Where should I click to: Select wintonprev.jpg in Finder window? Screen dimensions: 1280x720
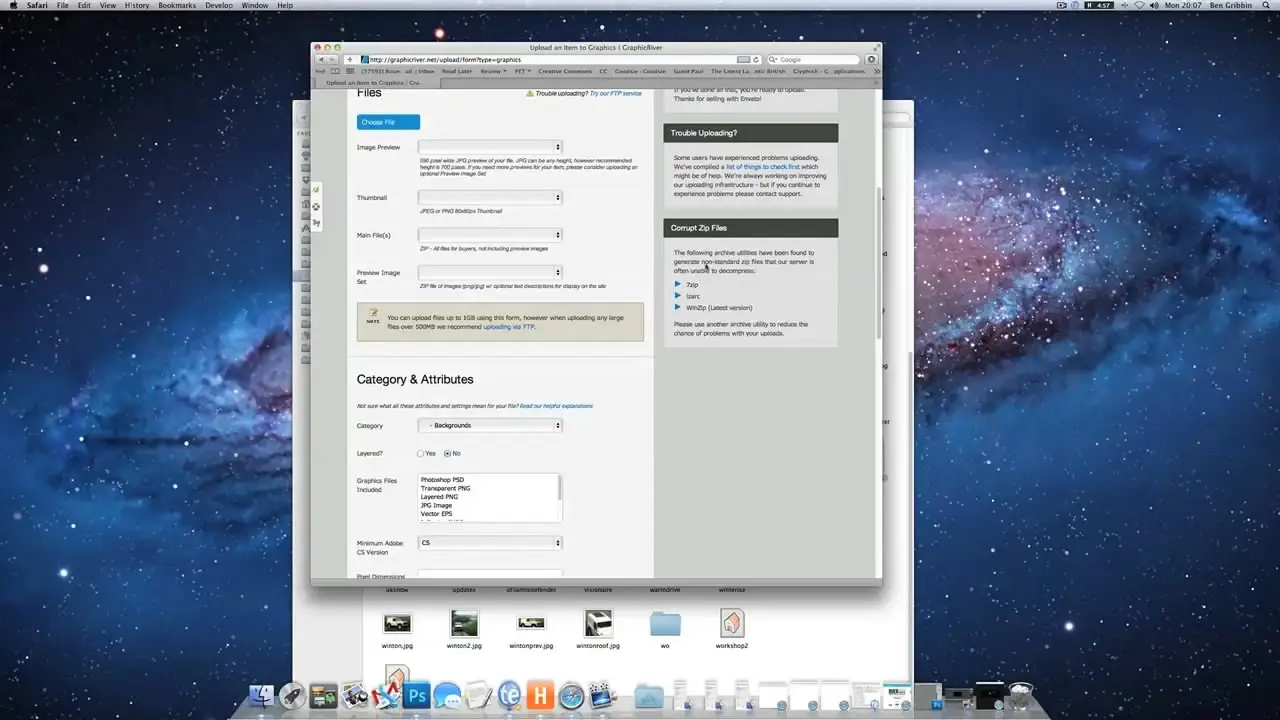point(531,630)
